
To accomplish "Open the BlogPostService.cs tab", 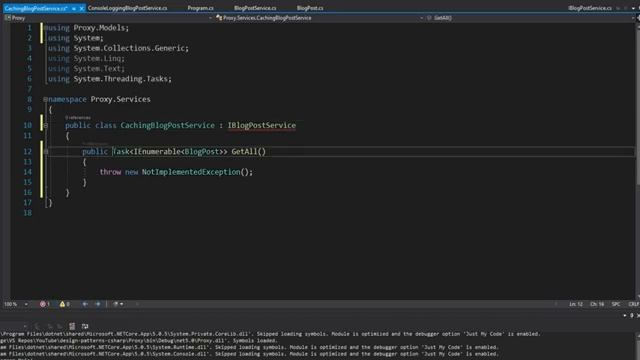I will (x=255, y=8).
